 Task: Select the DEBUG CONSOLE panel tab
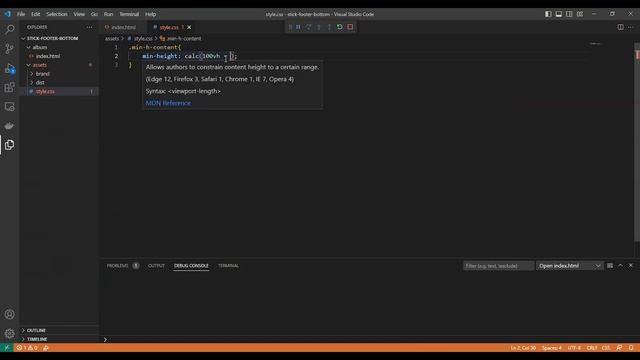tap(191, 266)
